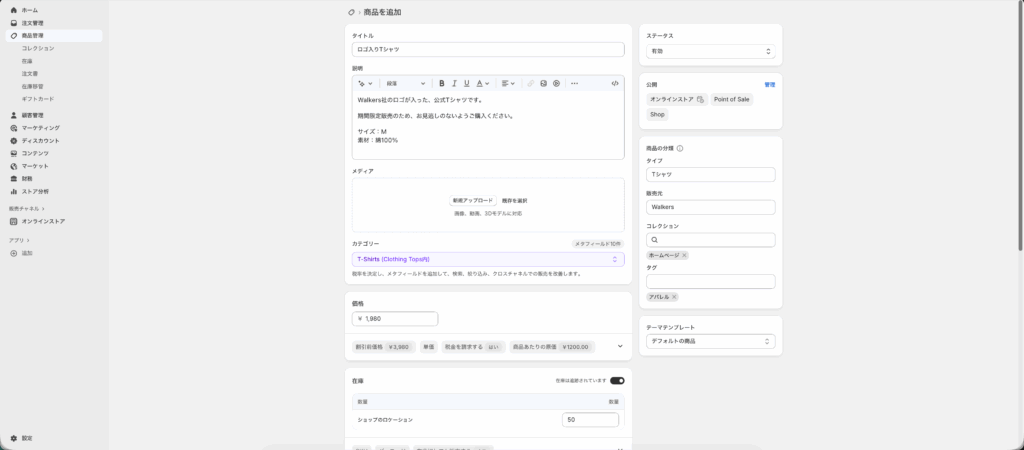Expand the additional pricing details chevron
This screenshot has width=1024, height=450.
pos(620,347)
